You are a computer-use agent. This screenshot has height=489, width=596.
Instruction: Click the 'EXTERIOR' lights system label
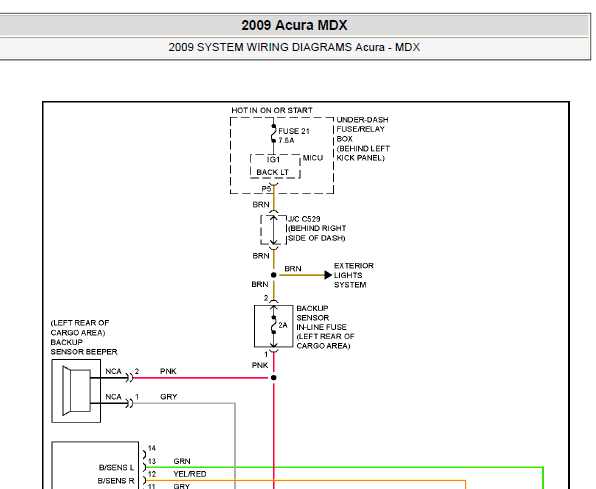point(354,265)
